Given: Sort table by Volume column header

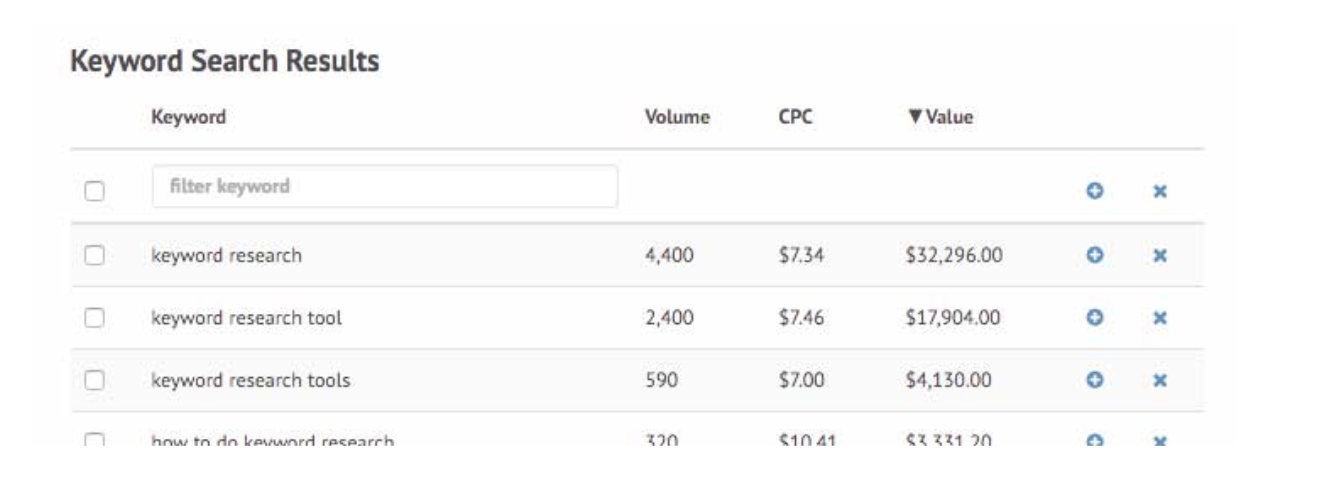Looking at the screenshot, I should tap(678, 117).
